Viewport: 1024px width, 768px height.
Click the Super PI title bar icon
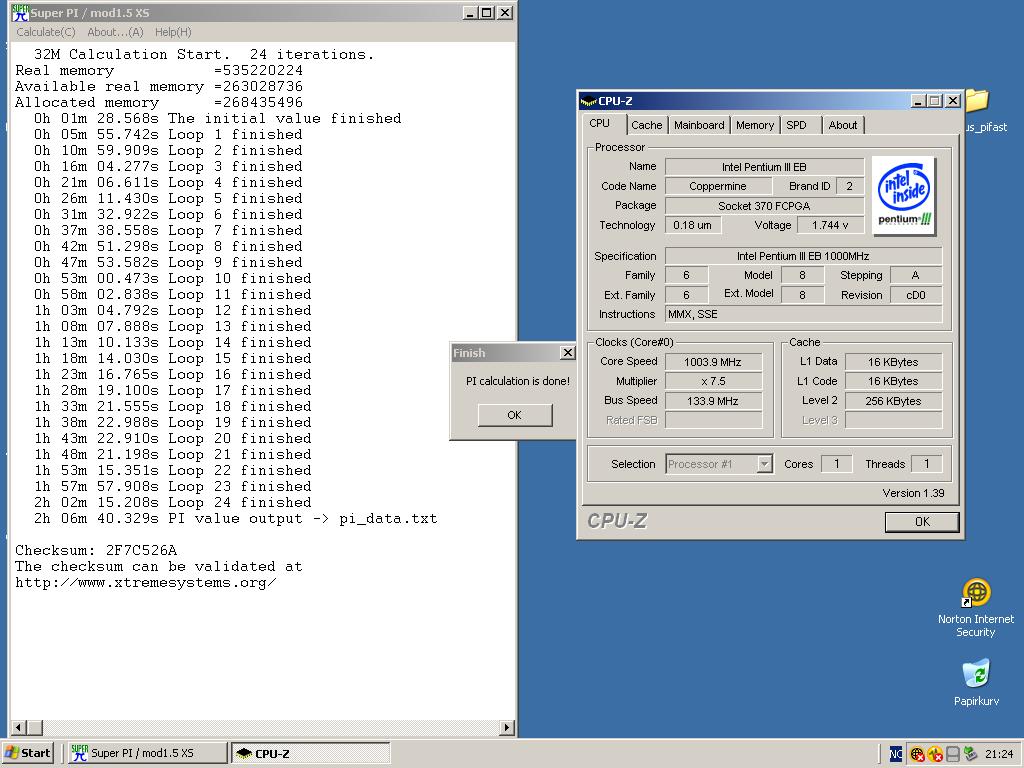20,13
